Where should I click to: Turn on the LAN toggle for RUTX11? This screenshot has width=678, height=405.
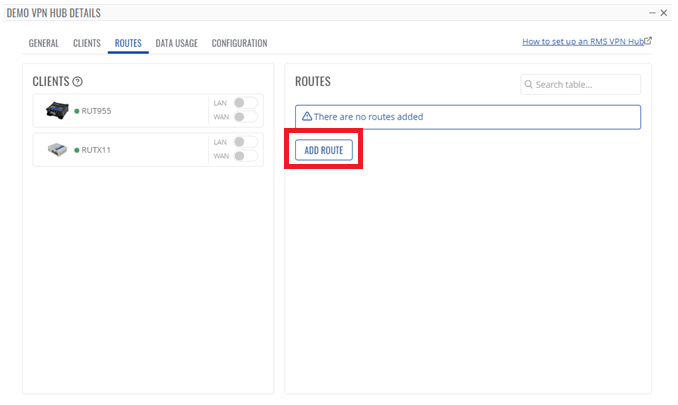coord(245,142)
